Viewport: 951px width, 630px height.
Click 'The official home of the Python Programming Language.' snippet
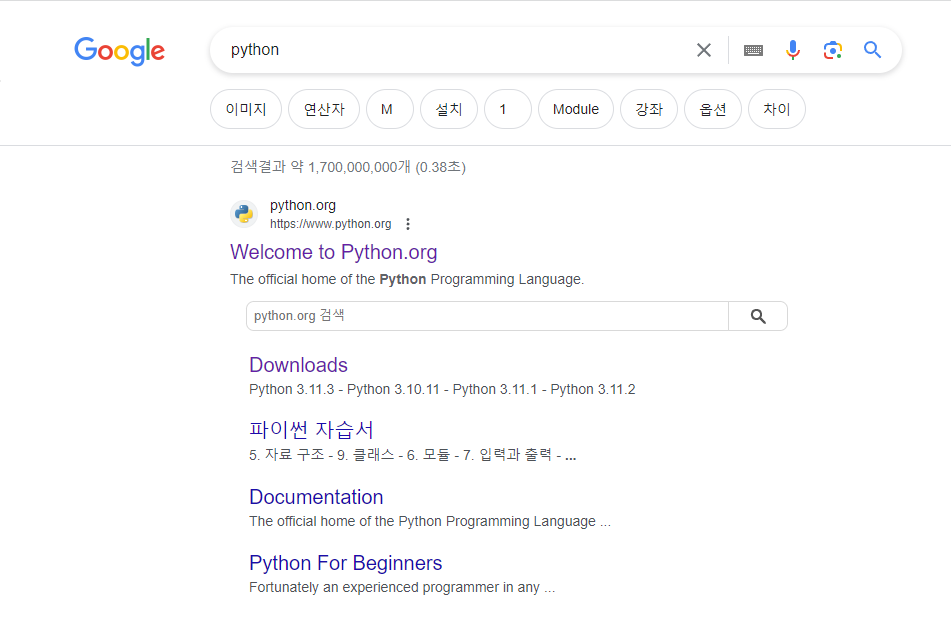407,280
